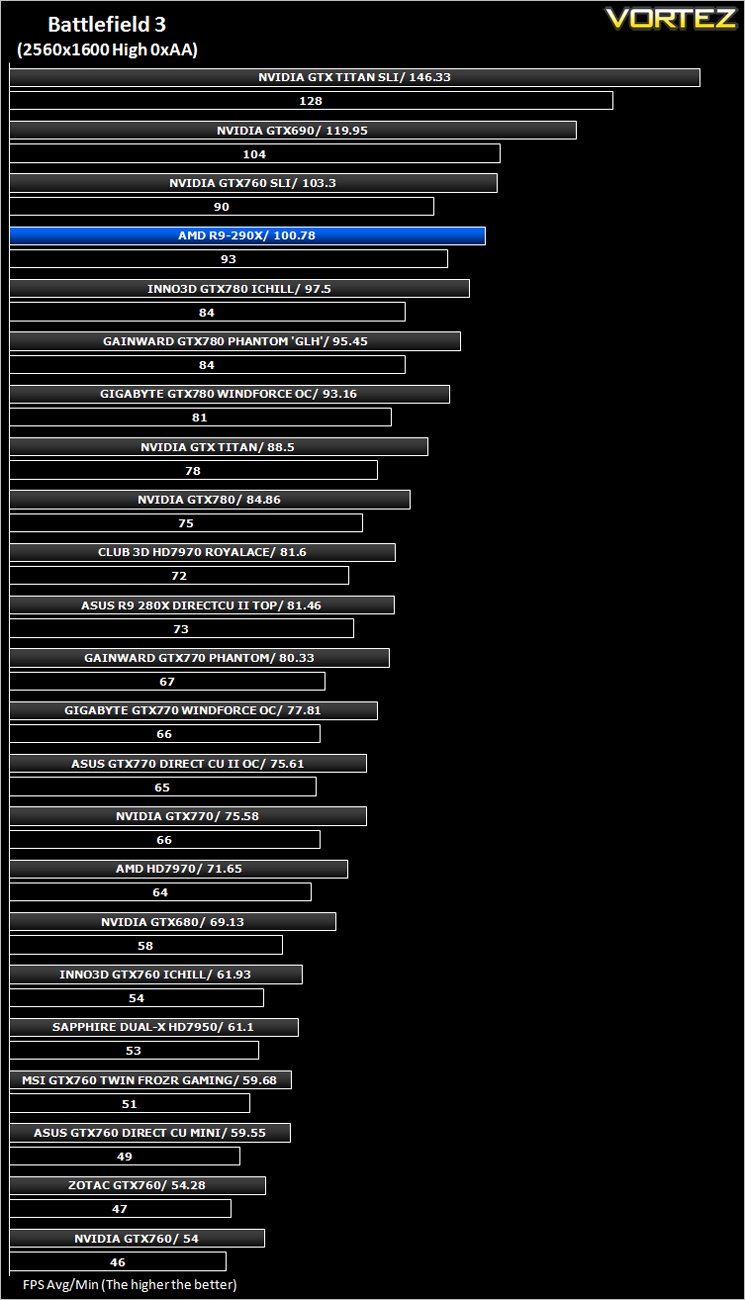This screenshot has width=745, height=1300.
Task: Select the NVIDIA GTX760 SLI bar
Action: point(254,183)
